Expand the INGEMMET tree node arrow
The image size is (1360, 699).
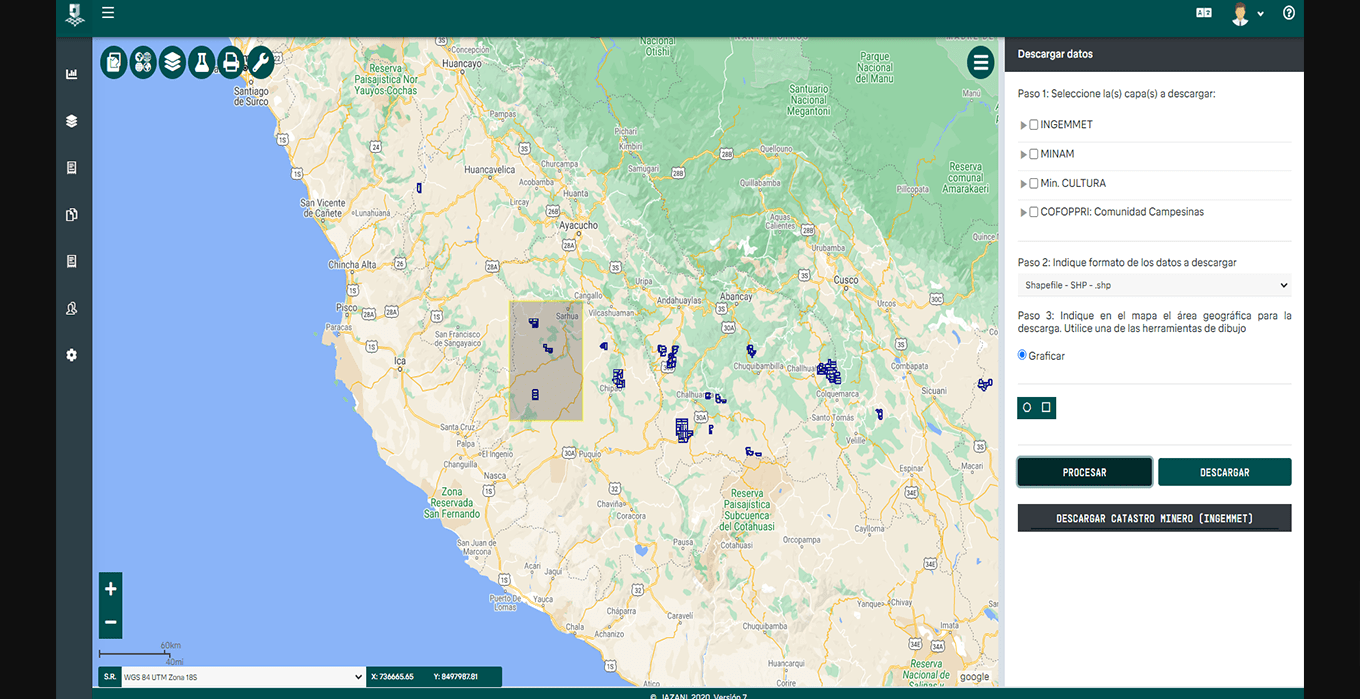pyautogui.click(x=1024, y=125)
